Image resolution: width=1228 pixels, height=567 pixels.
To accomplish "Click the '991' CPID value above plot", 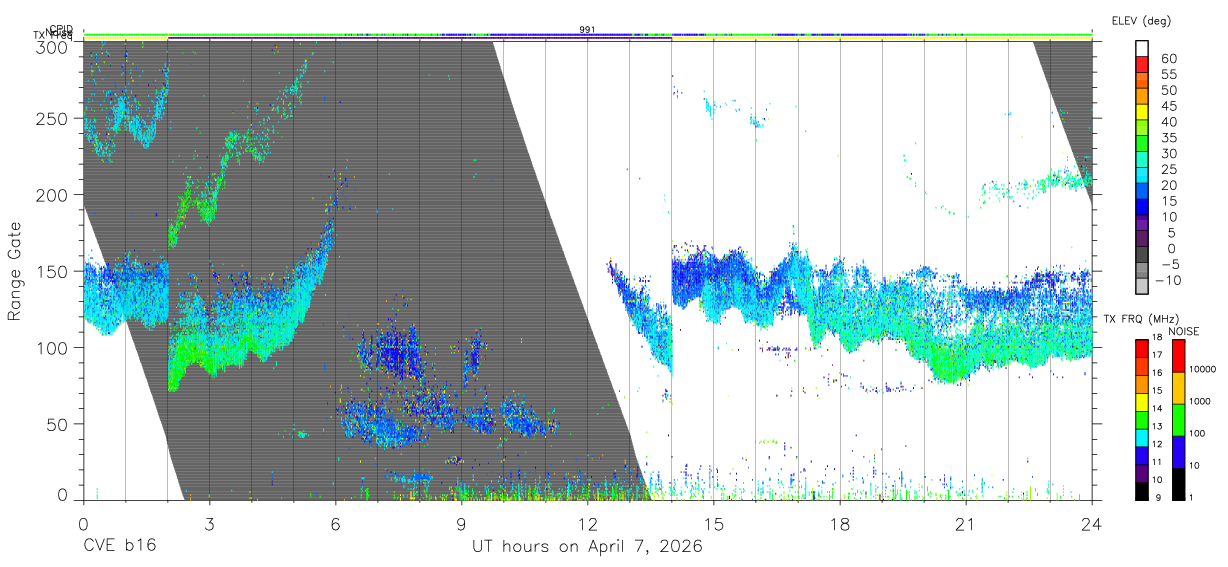I will click(588, 30).
